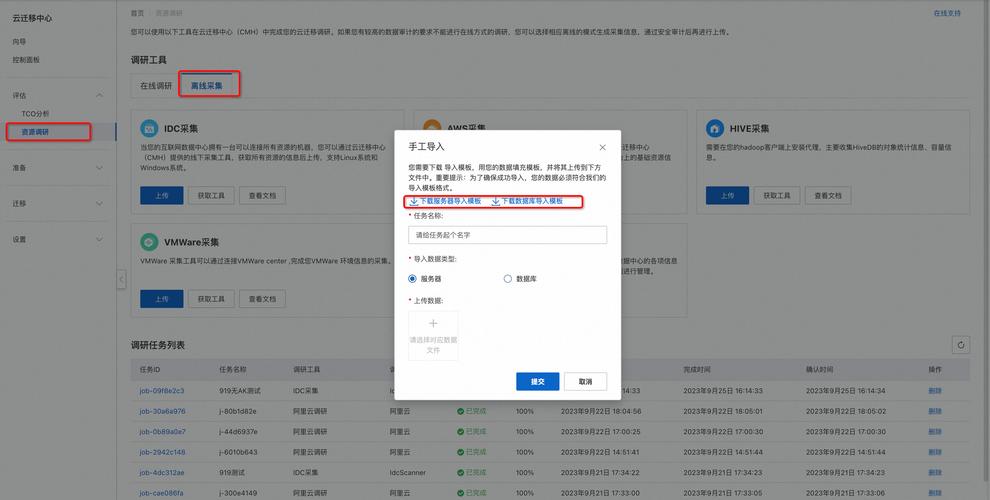
Task: Collapse the sidebar using the arrow handle
Action: point(121,279)
